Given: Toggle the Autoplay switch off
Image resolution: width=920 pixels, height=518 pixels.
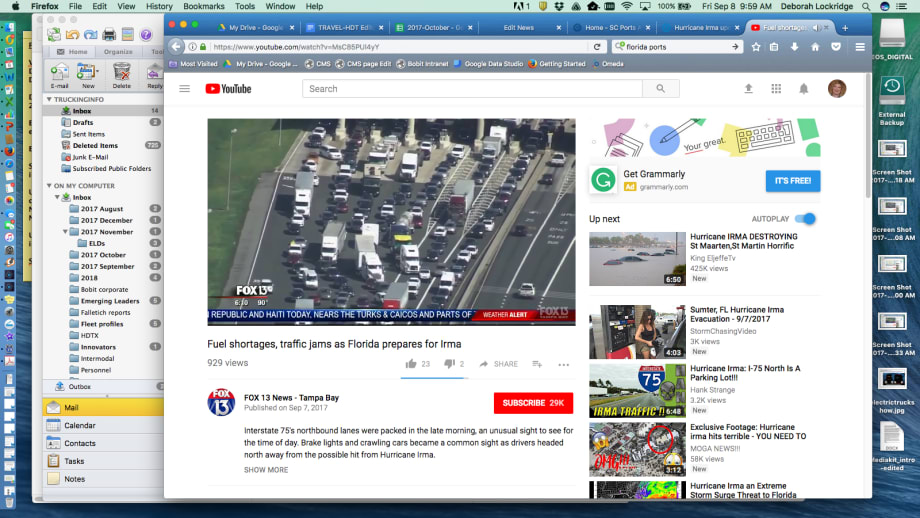Looking at the screenshot, I should [x=805, y=218].
